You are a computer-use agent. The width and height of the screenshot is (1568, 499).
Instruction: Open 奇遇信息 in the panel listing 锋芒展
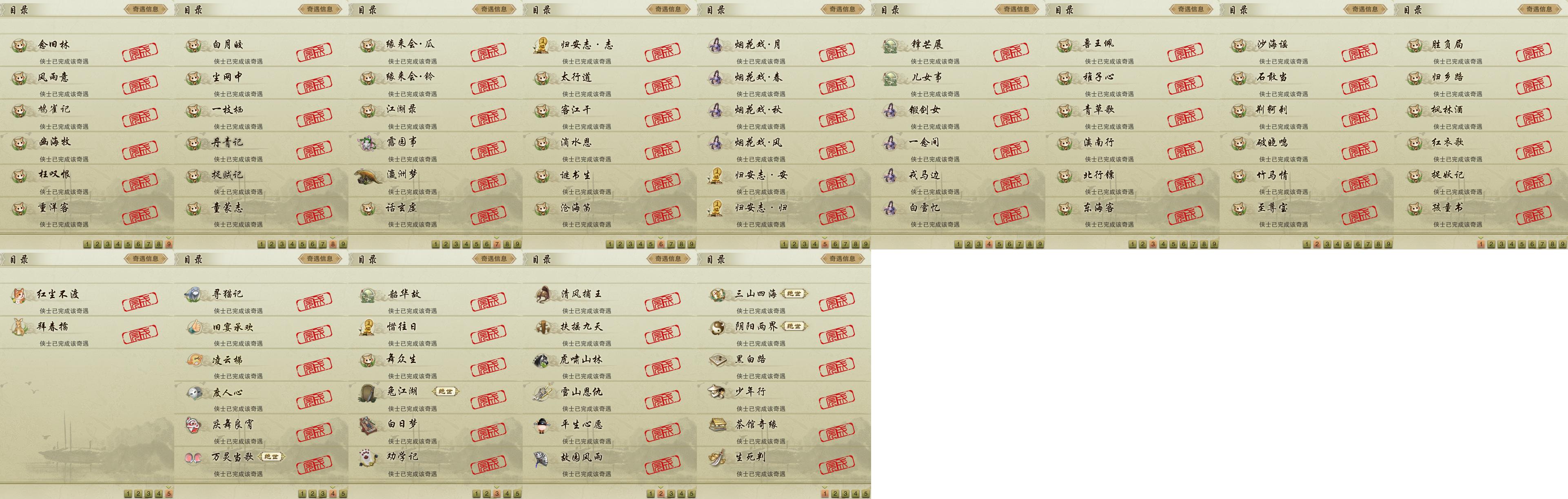pyautogui.click(x=1016, y=9)
